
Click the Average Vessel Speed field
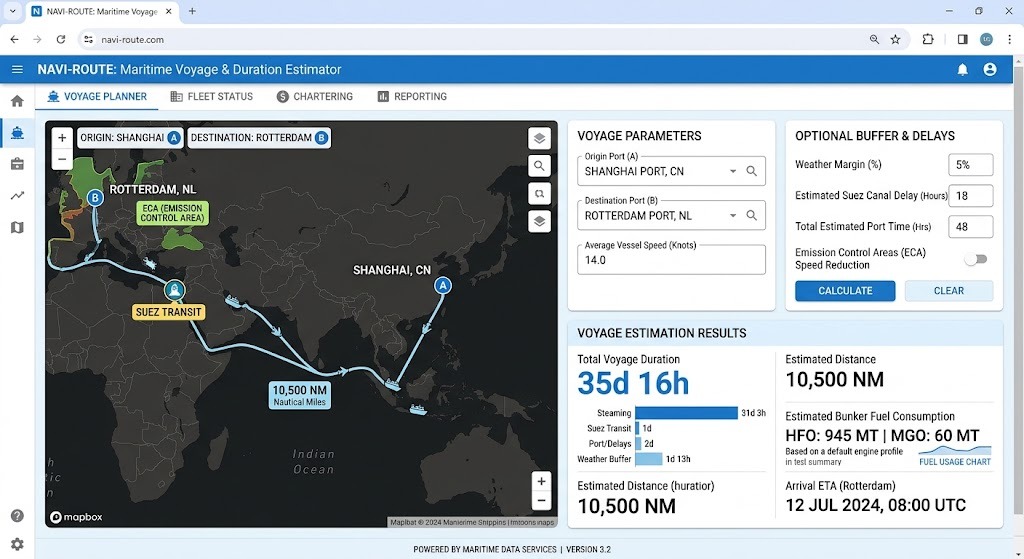click(671, 259)
